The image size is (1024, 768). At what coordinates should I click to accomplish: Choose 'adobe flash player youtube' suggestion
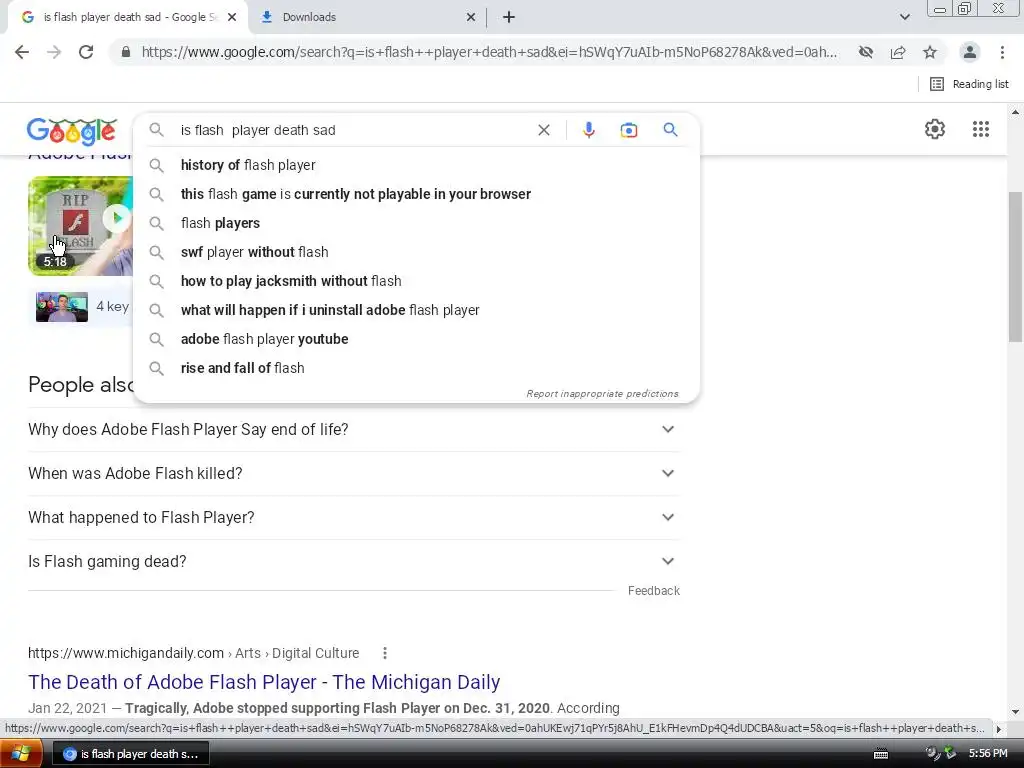pyautogui.click(x=415, y=339)
